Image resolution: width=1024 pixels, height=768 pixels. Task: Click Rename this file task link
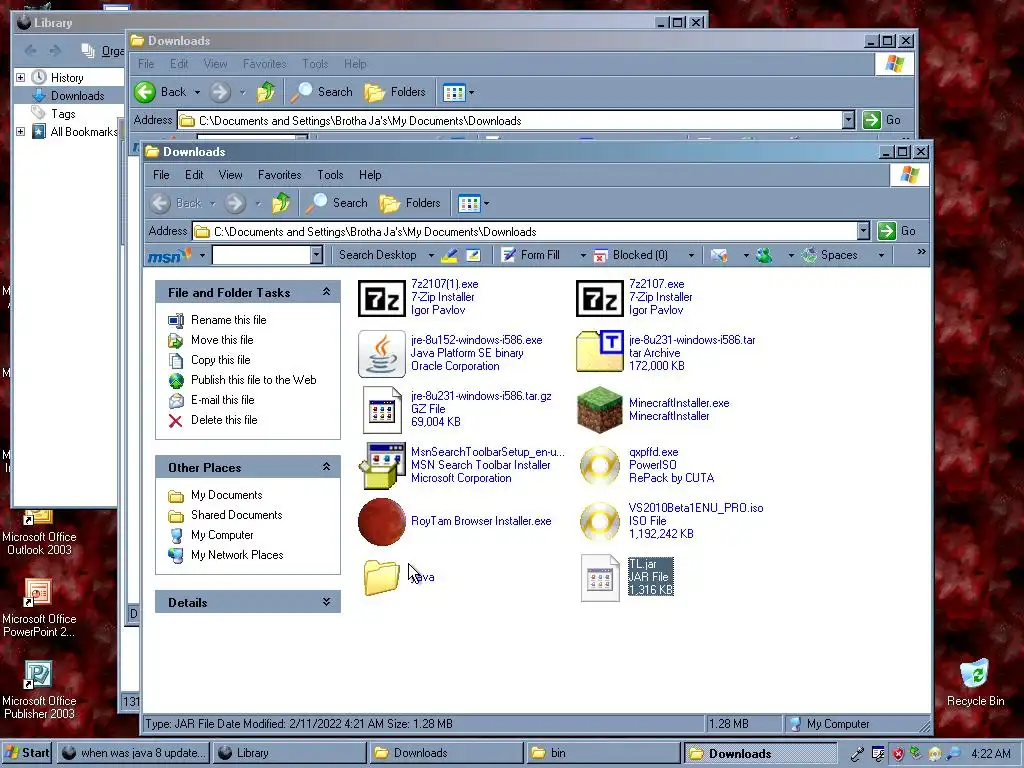click(229, 320)
